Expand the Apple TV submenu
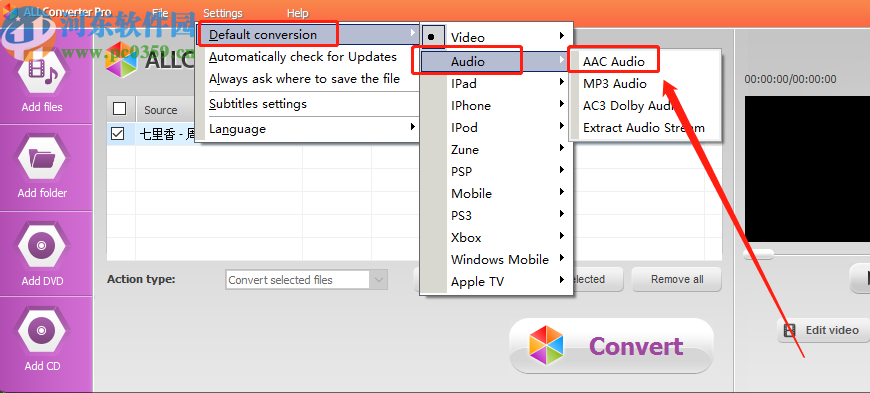This screenshot has height=393, width=870. [x=496, y=281]
